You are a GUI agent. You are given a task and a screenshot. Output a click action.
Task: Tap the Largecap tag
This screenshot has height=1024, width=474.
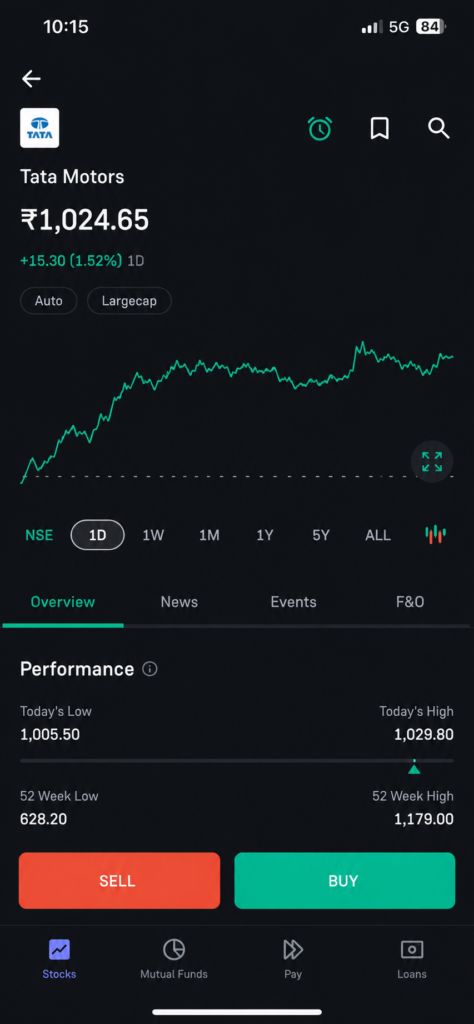(x=129, y=301)
